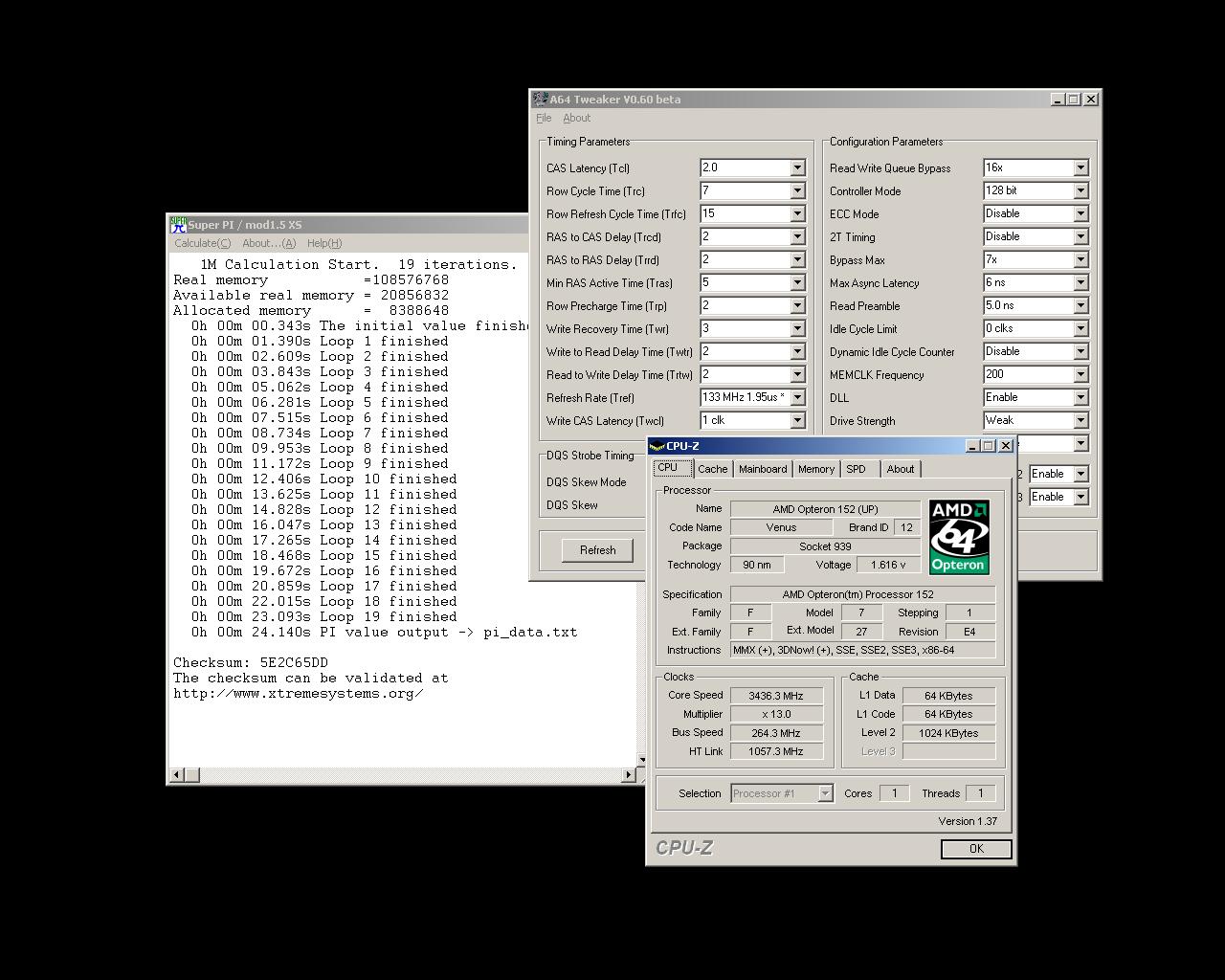Click the Code Name value Venus
This screenshot has height=980, width=1225.
(781, 527)
